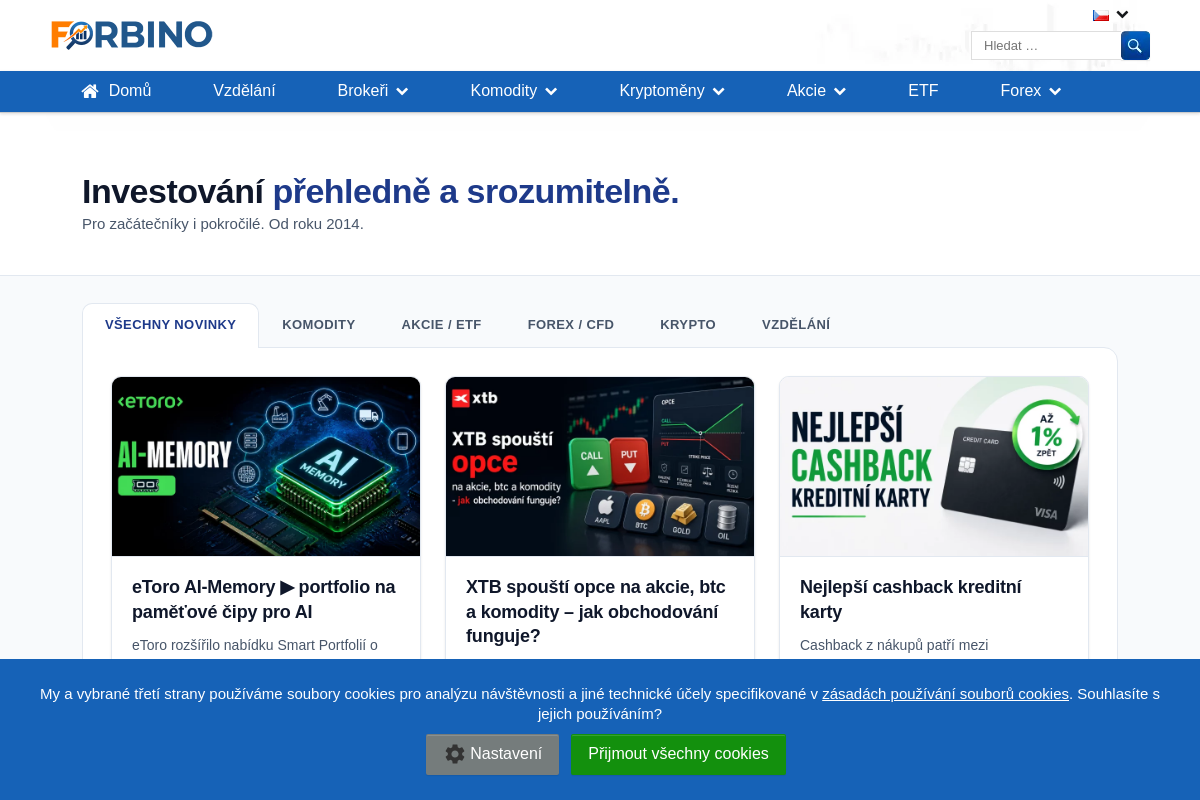Open the eToro AI-Memory article thumbnail
Screen dimensions: 1200x800
(x=266, y=466)
